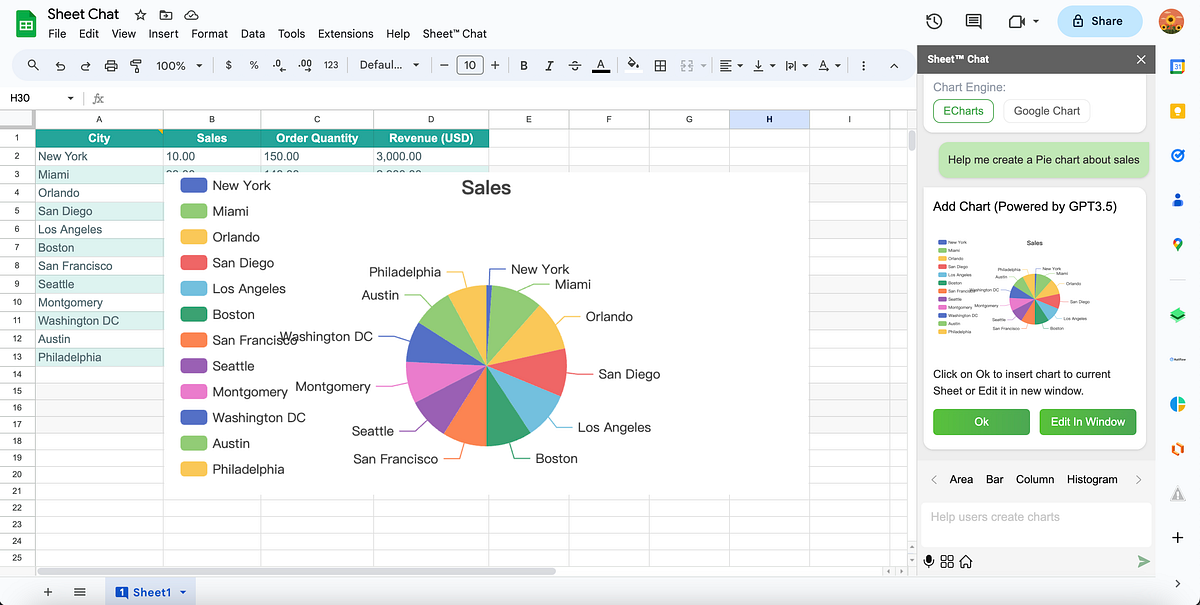
Task: Click the fill color bucket icon
Action: click(633, 65)
